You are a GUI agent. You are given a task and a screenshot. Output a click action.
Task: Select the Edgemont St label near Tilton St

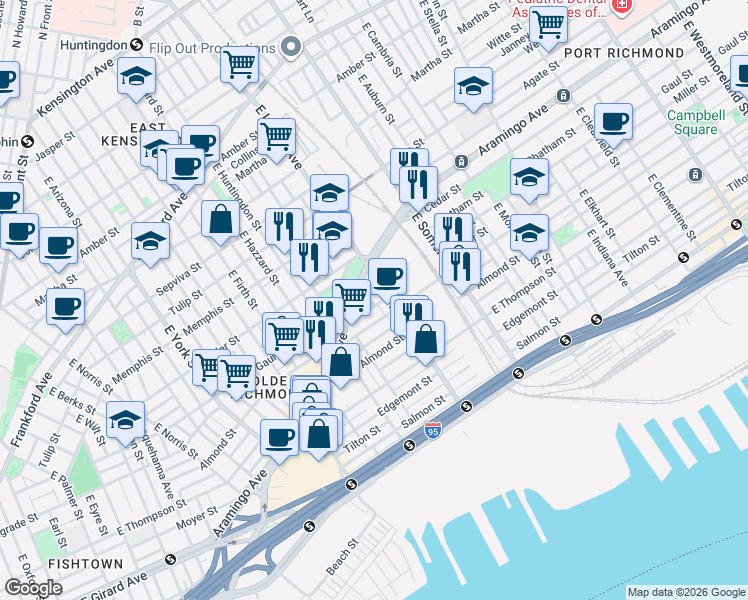[x=405, y=396]
